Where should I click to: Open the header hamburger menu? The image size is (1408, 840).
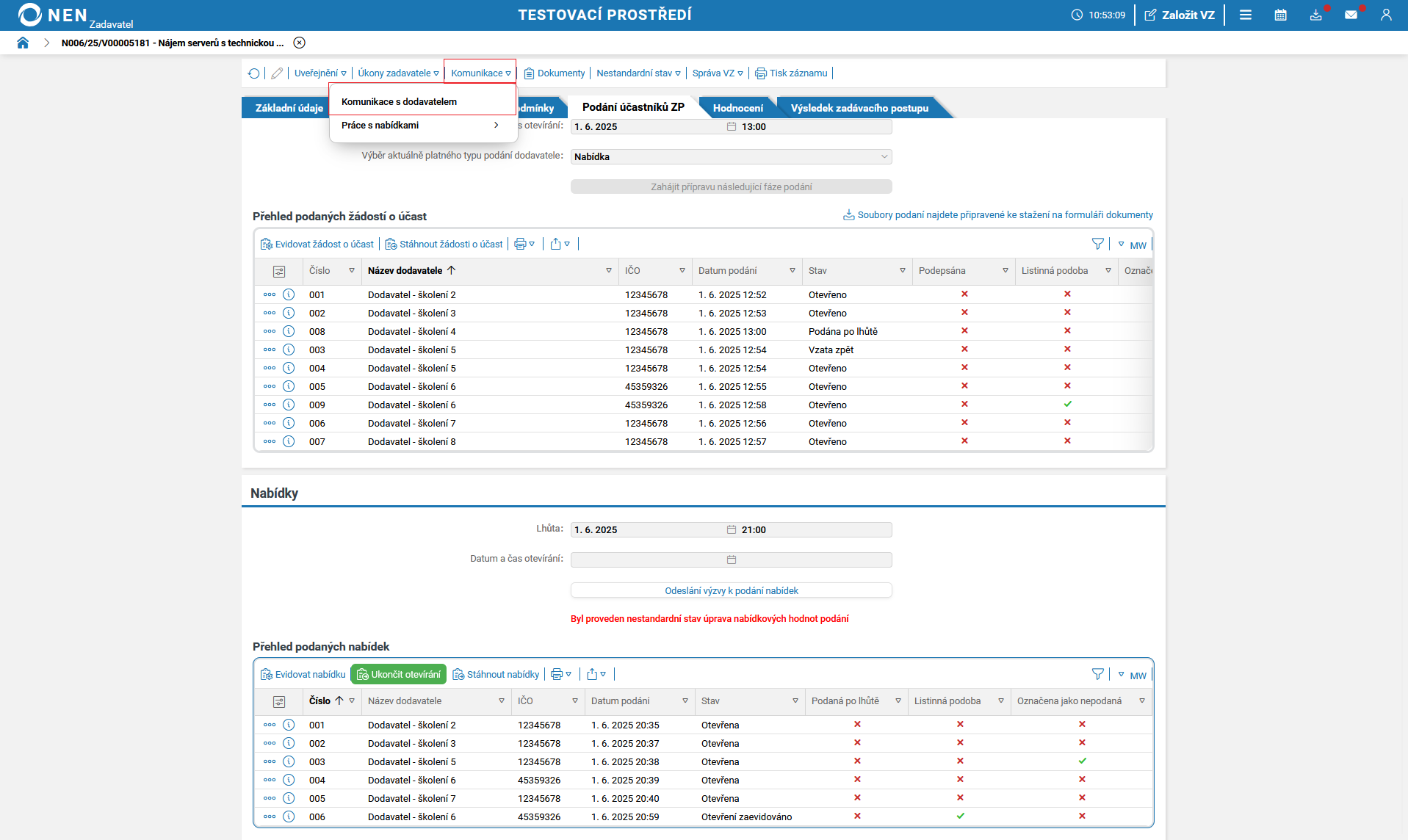pyautogui.click(x=1245, y=15)
